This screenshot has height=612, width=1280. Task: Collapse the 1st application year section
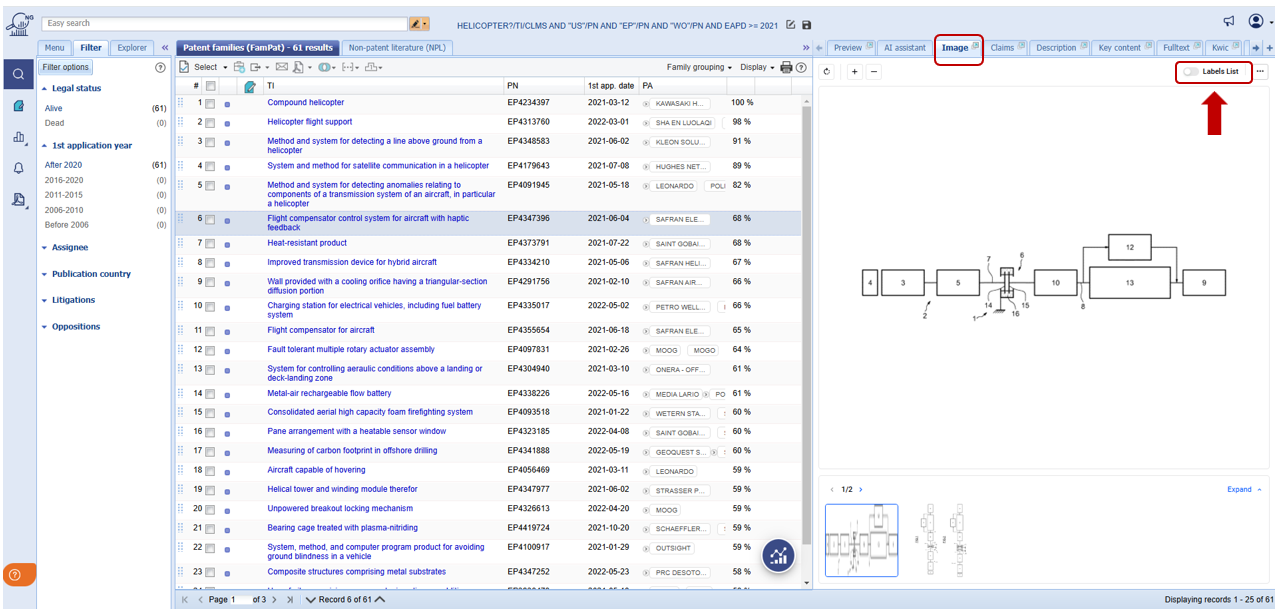click(x=86, y=145)
